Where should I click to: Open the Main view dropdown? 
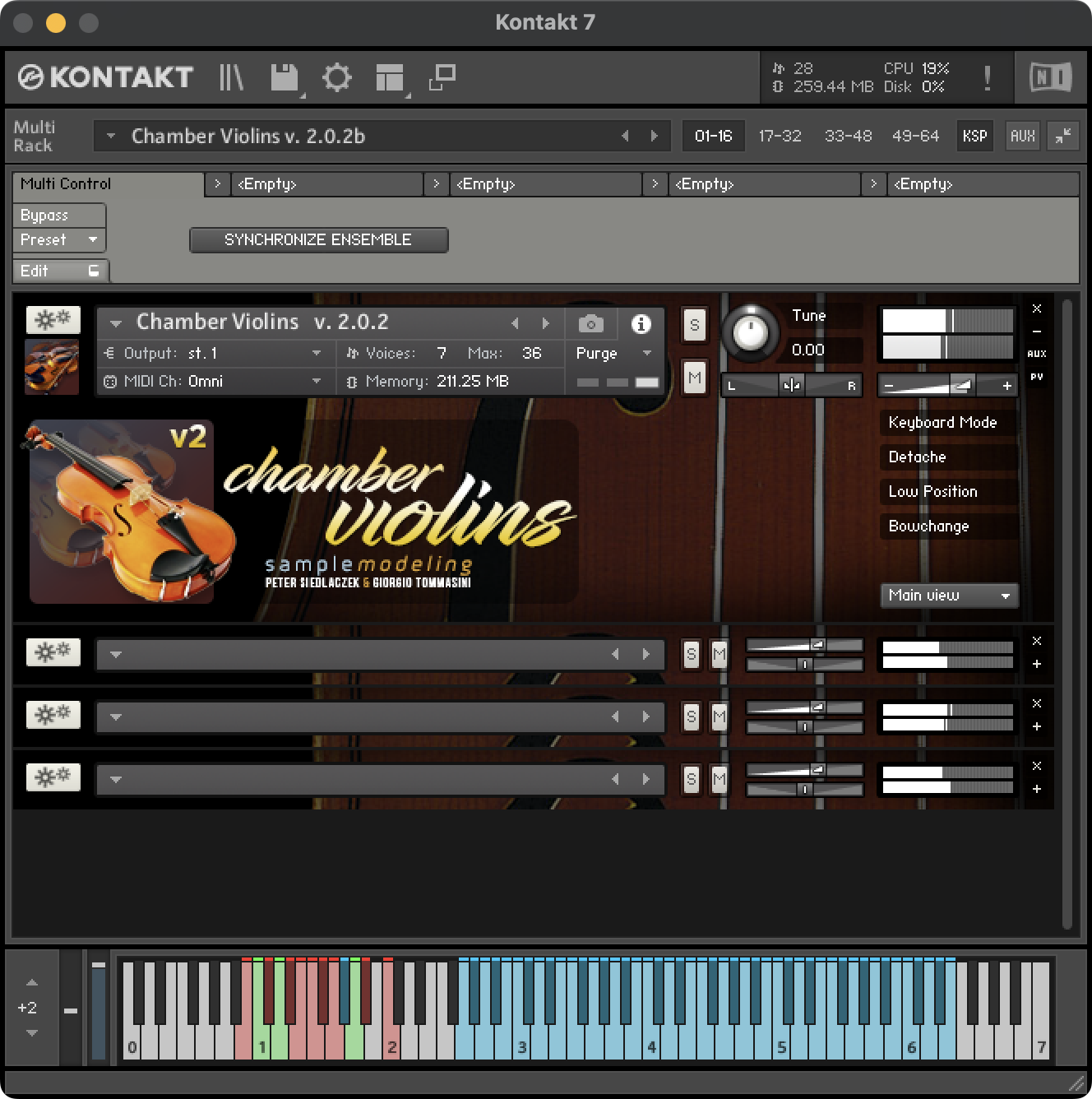coord(949,596)
